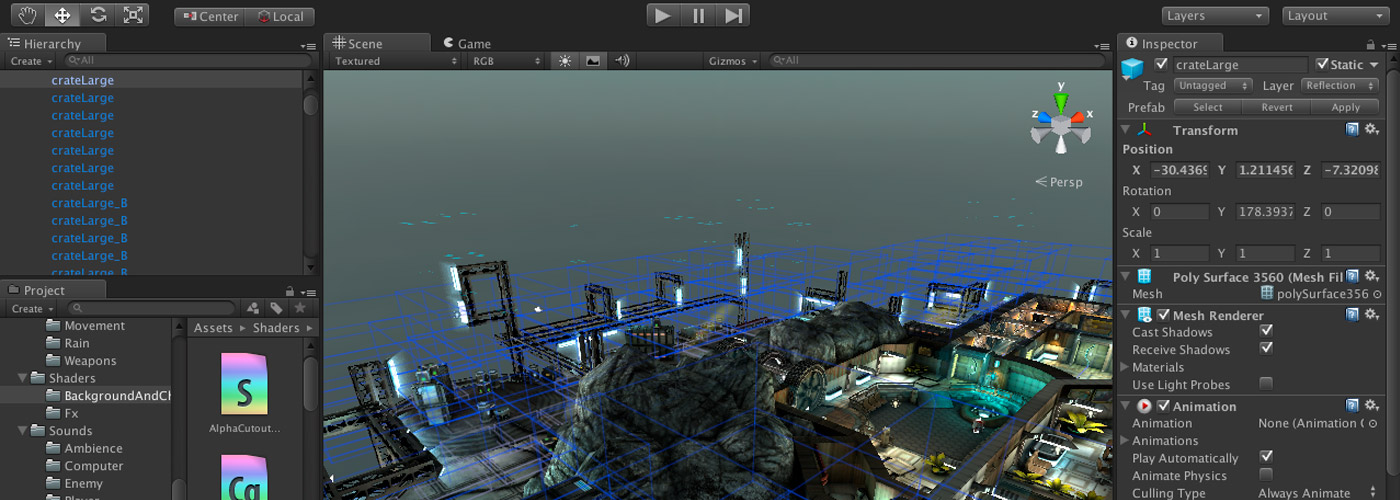This screenshot has height=500, width=1400.
Task: Select the AlphaCutout shader asset
Action: [245, 394]
